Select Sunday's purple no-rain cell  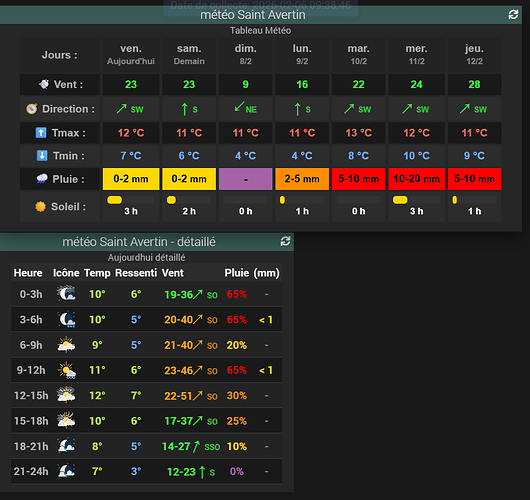coord(245,179)
